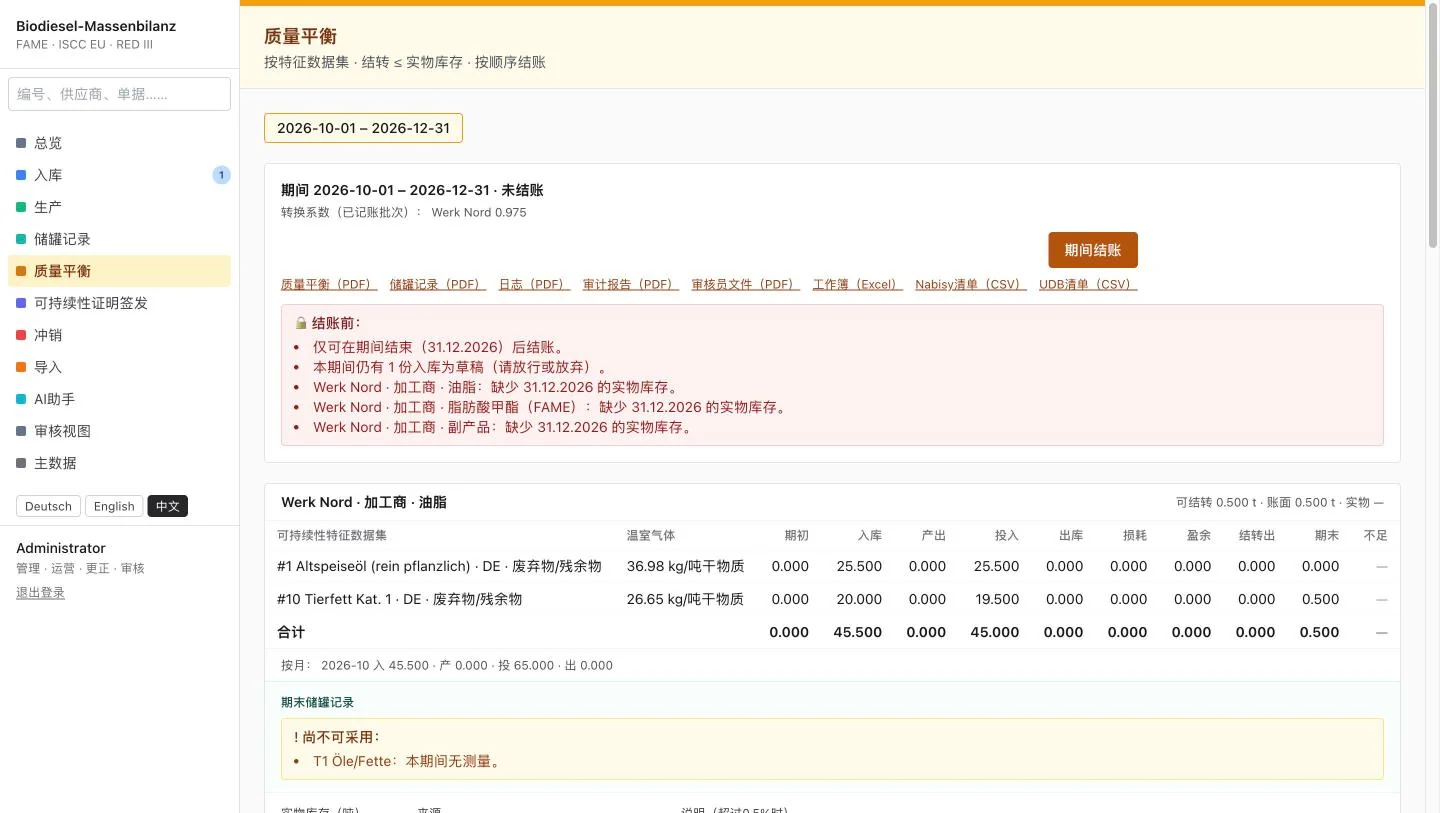1440x813 pixels.
Task: Open 总览 in the sidebar
Action: coord(119,143)
